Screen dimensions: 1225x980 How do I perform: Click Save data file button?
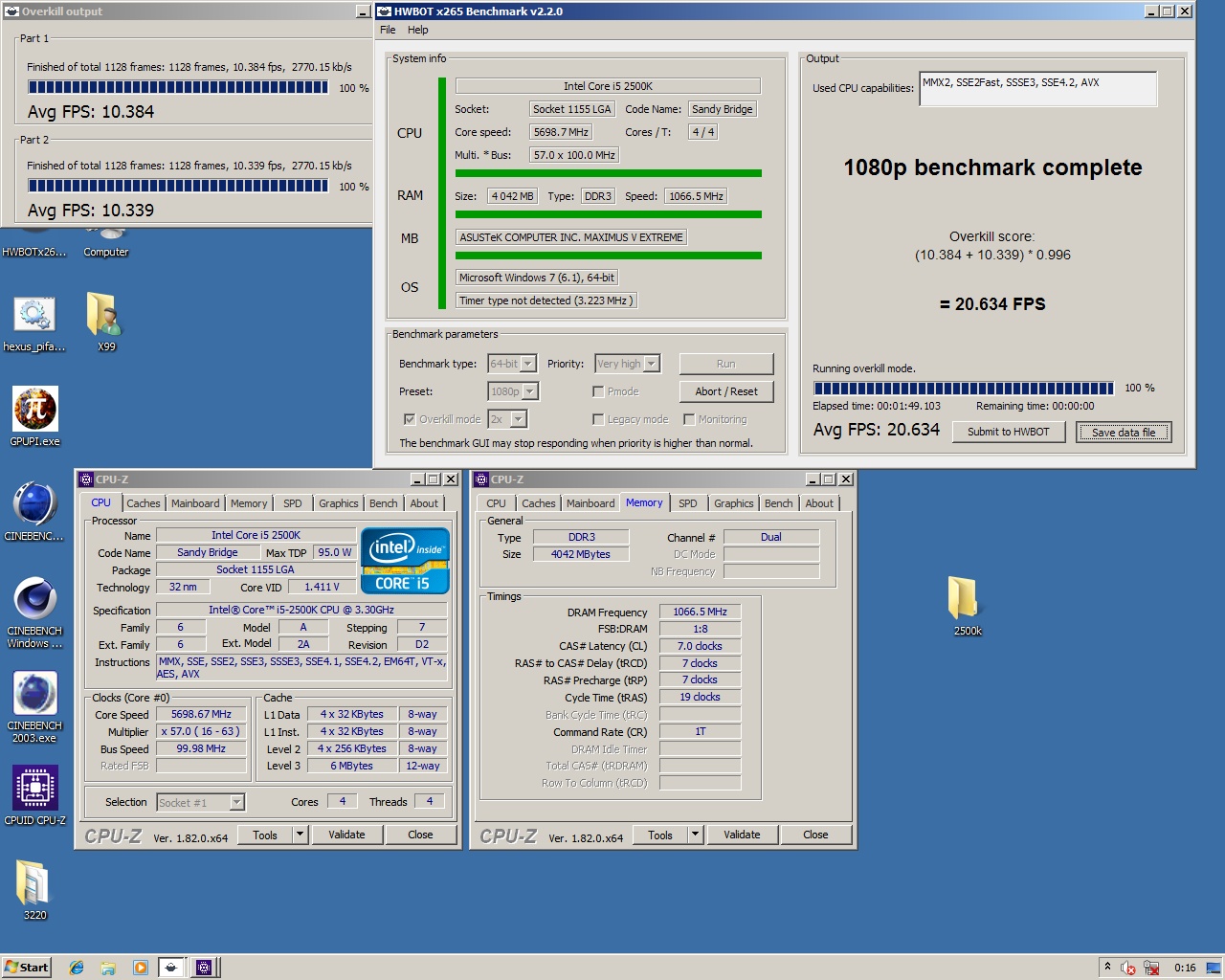(x=1124, y=433)
